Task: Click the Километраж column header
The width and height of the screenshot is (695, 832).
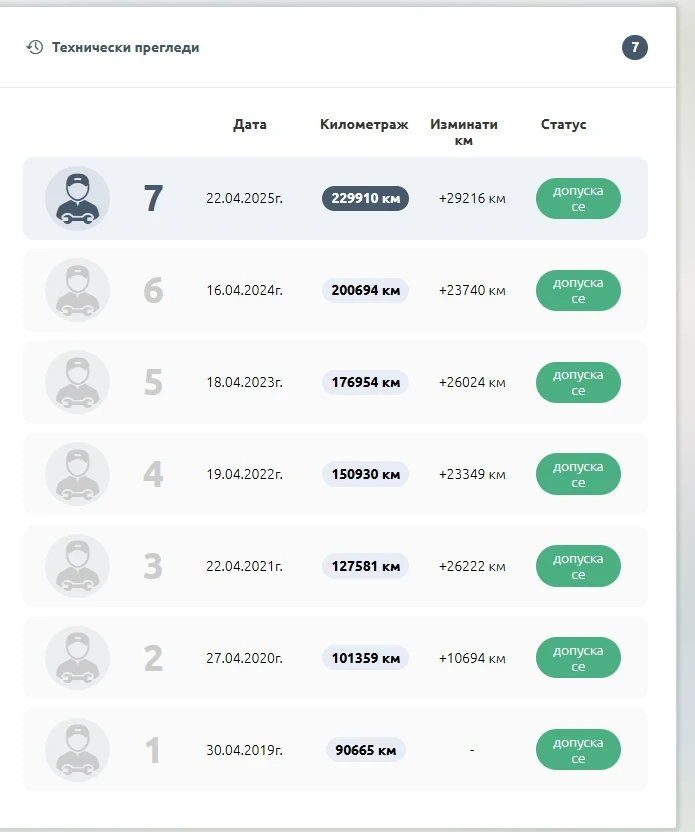Action: coord(364,125)
